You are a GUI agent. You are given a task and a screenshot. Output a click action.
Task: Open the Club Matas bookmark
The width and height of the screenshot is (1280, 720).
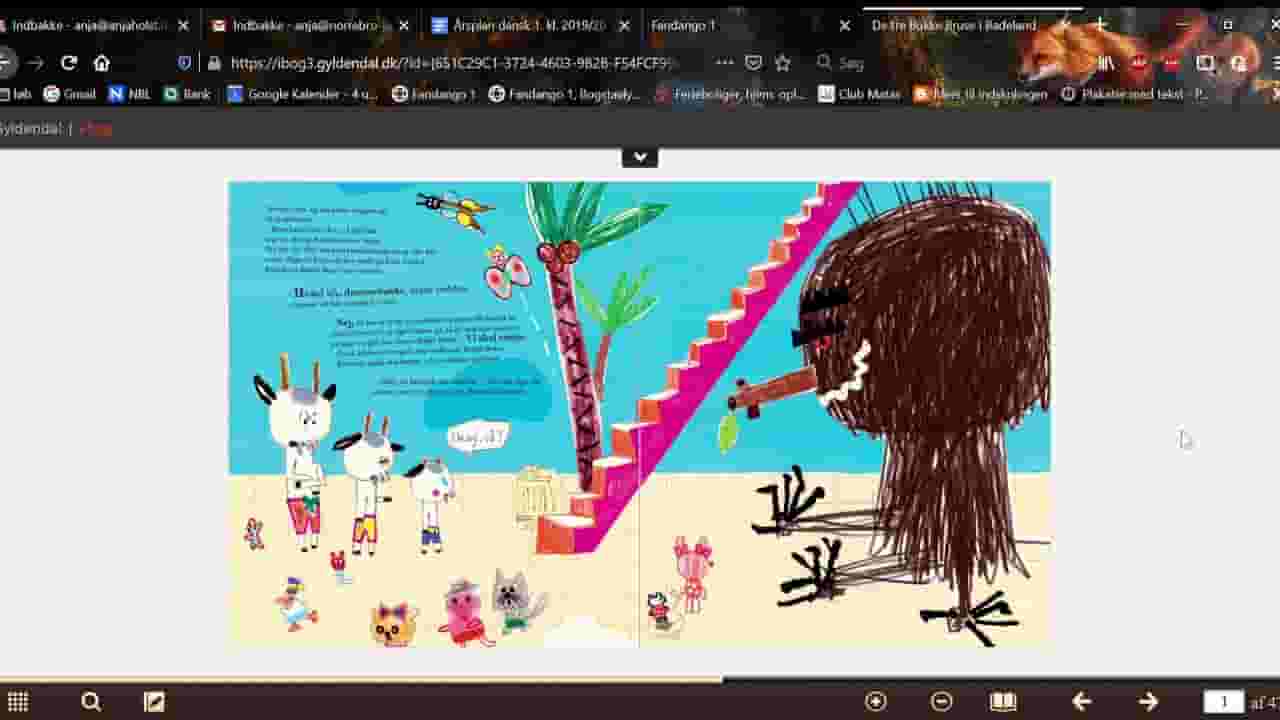859,94
